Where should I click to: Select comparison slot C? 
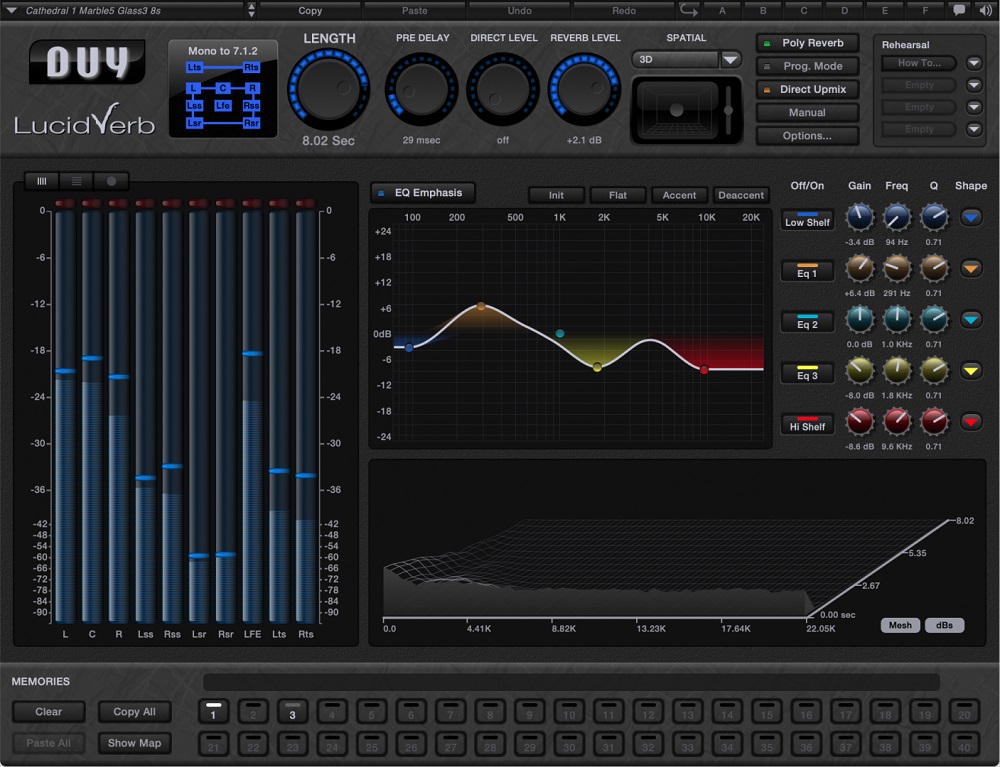coord(804,10)
